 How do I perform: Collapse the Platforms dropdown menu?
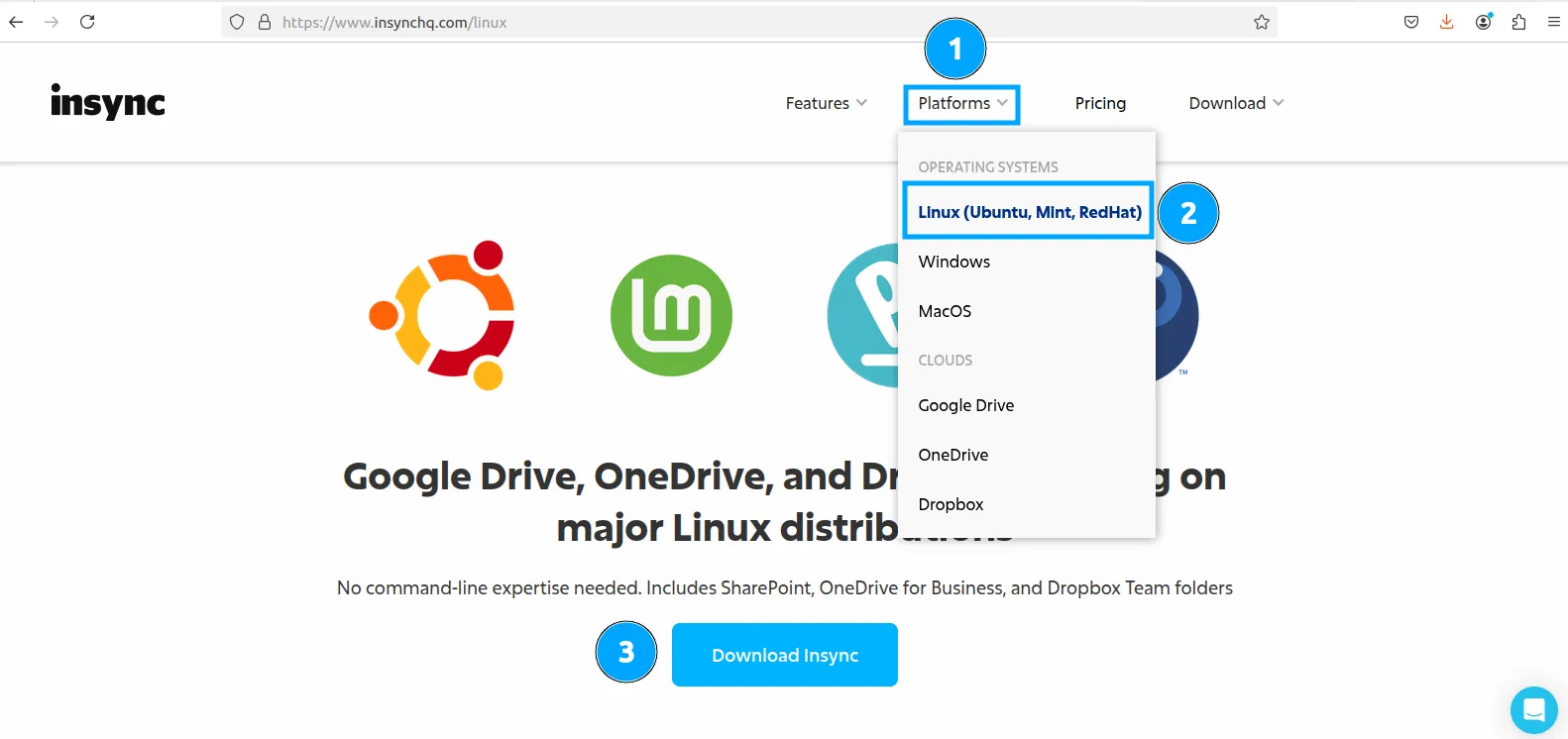click(x=961, y=103)
